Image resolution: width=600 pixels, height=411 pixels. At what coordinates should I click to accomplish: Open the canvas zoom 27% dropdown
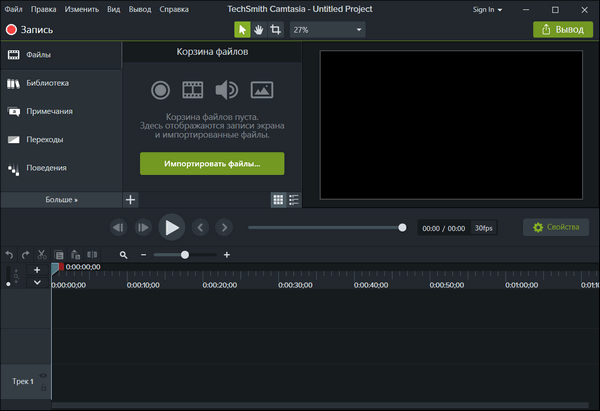click(328, 29)
